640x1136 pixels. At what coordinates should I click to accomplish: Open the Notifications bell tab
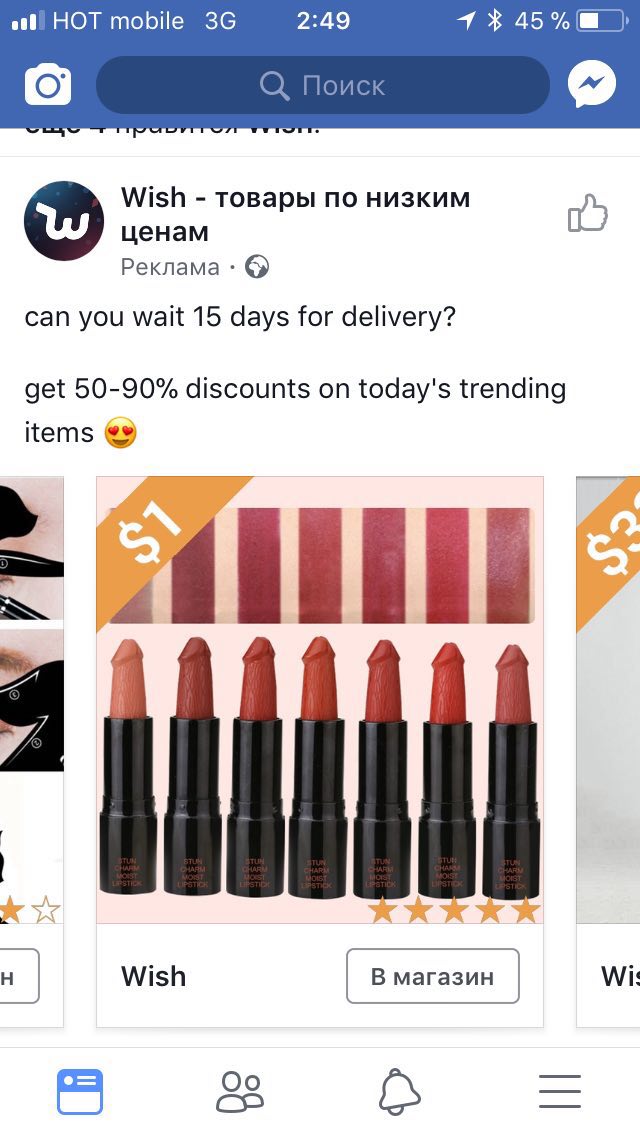[x=399, y=1091]
